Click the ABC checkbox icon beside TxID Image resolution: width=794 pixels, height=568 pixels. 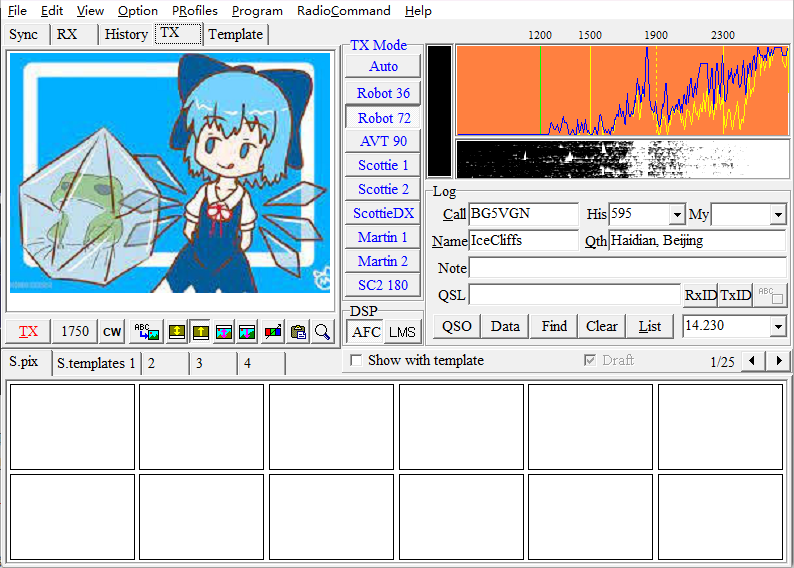click(x=770, y=295)
